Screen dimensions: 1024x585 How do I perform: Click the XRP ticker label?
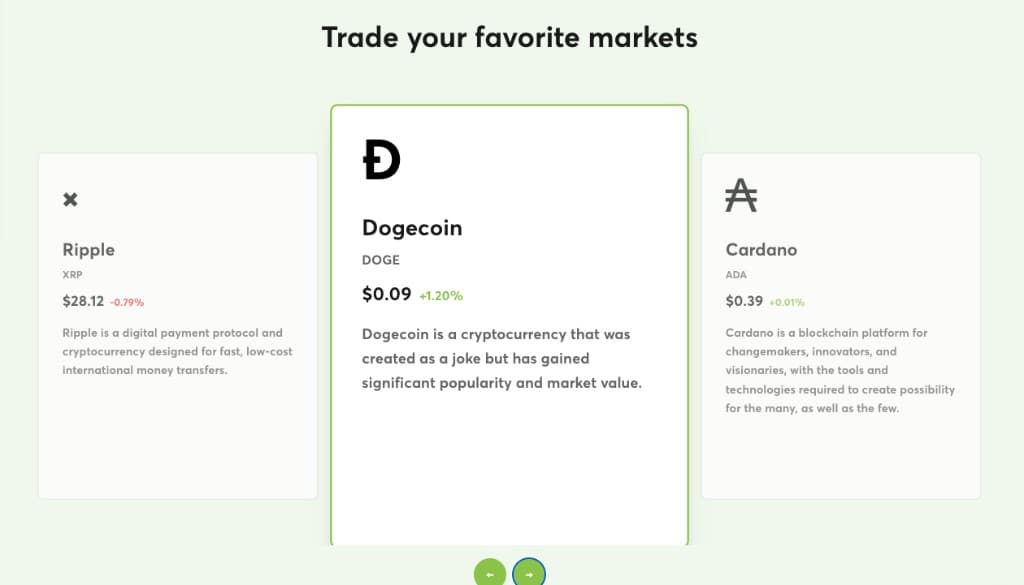tap(72, 275)
